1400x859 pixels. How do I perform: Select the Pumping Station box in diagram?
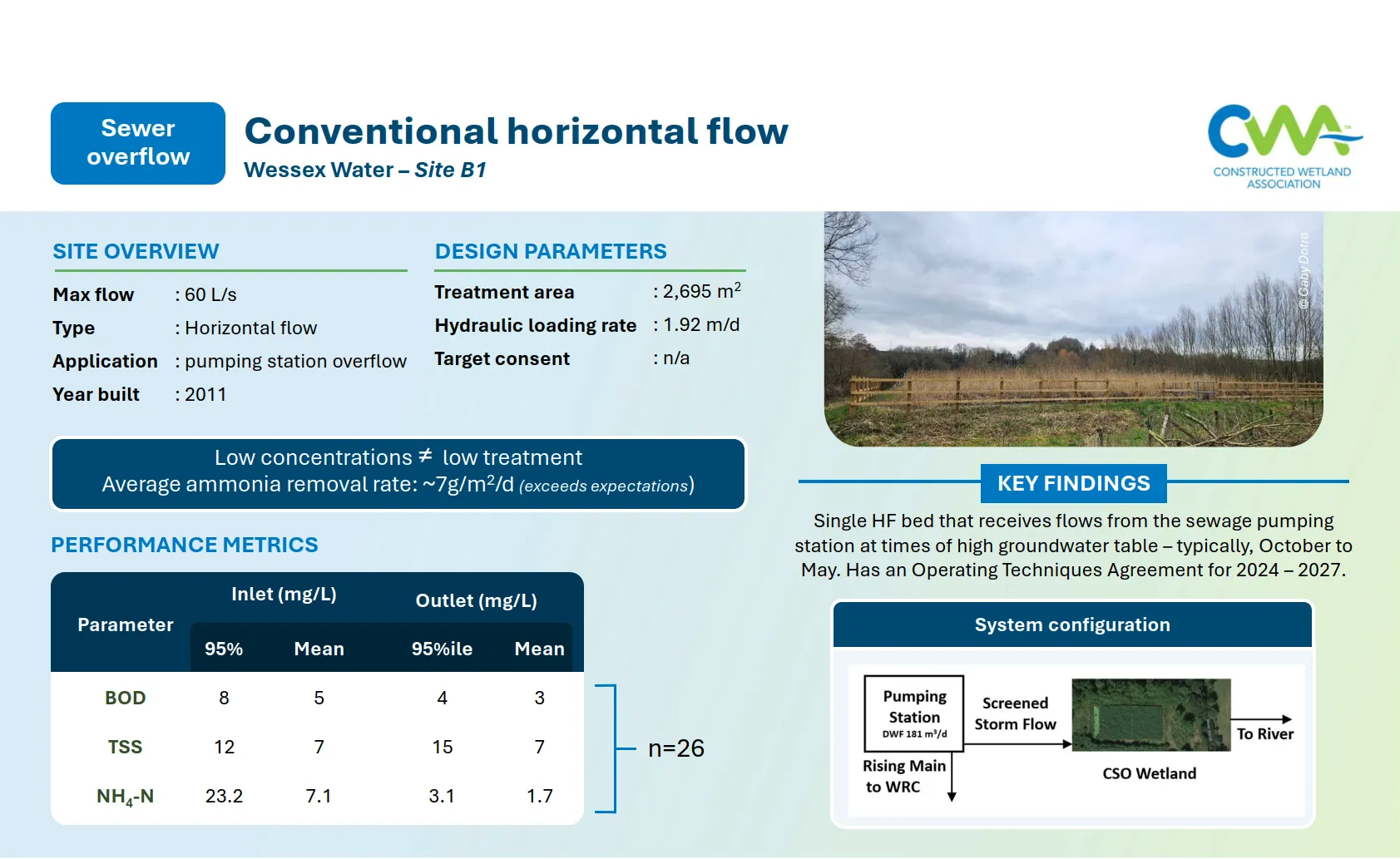[x=914, y=714]
